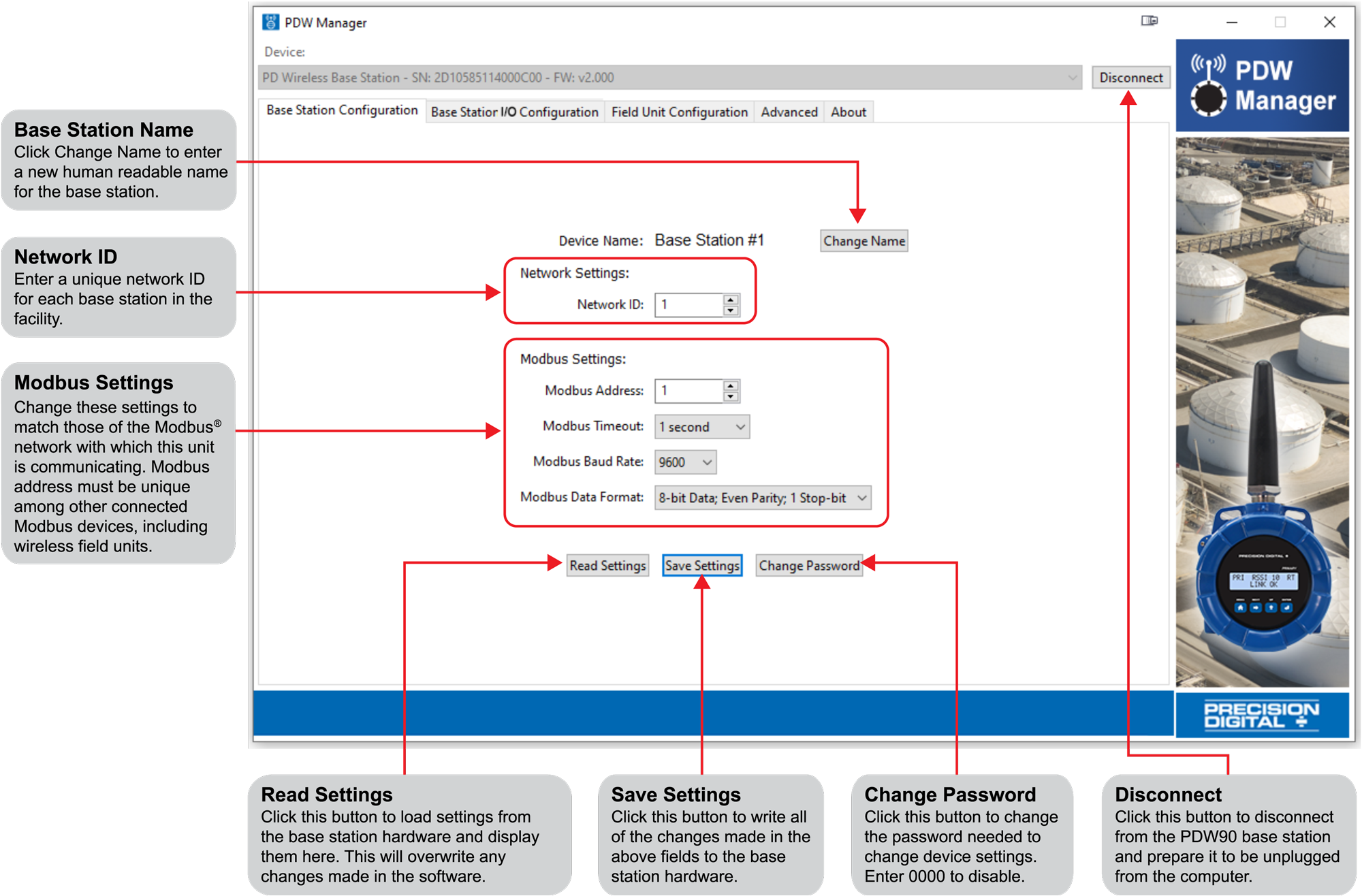1362x896 pixels.
Task: Click the PDW Manager logo banner
Action: (x=1262, y=86)
